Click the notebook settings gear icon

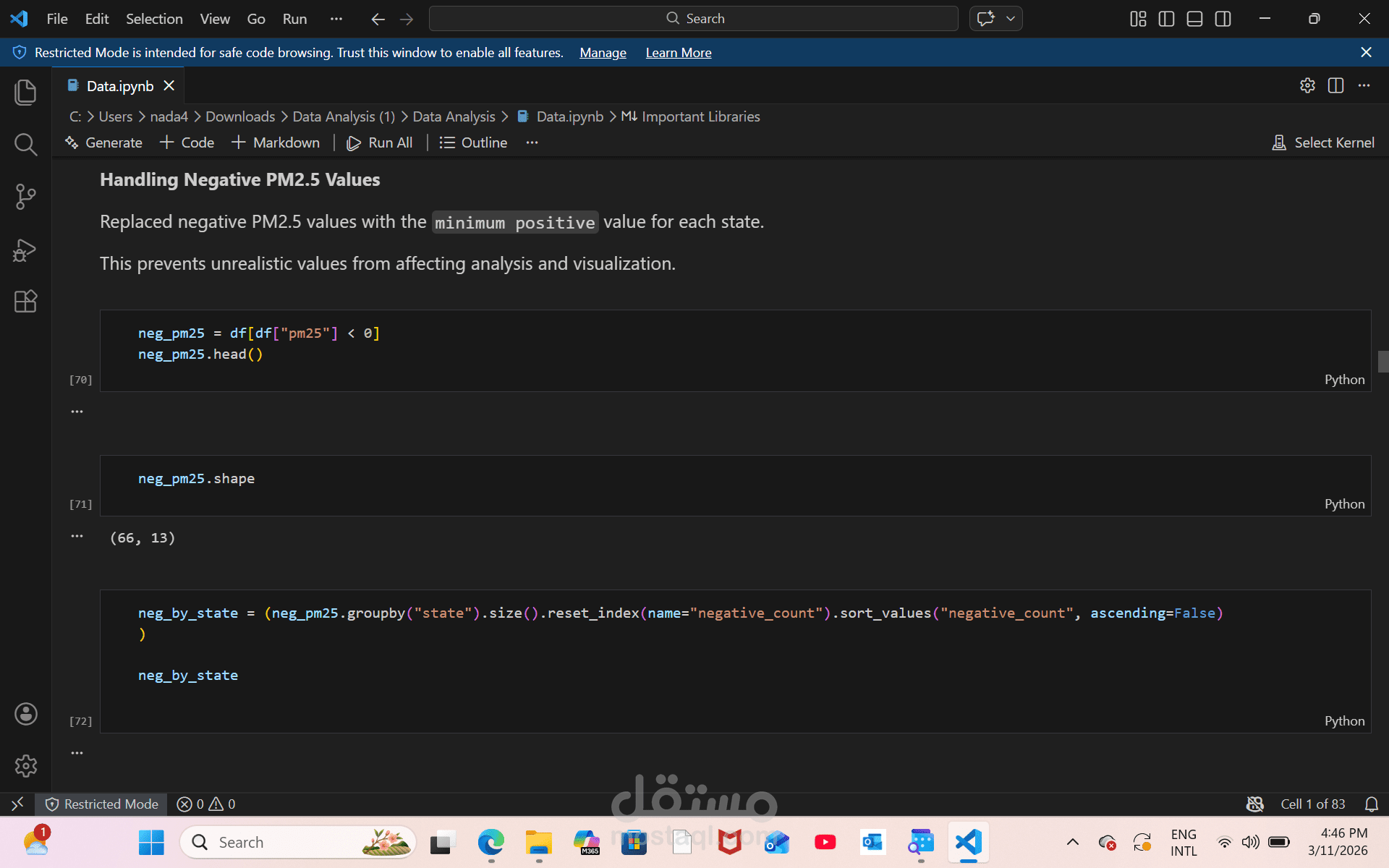[1307, 85]
